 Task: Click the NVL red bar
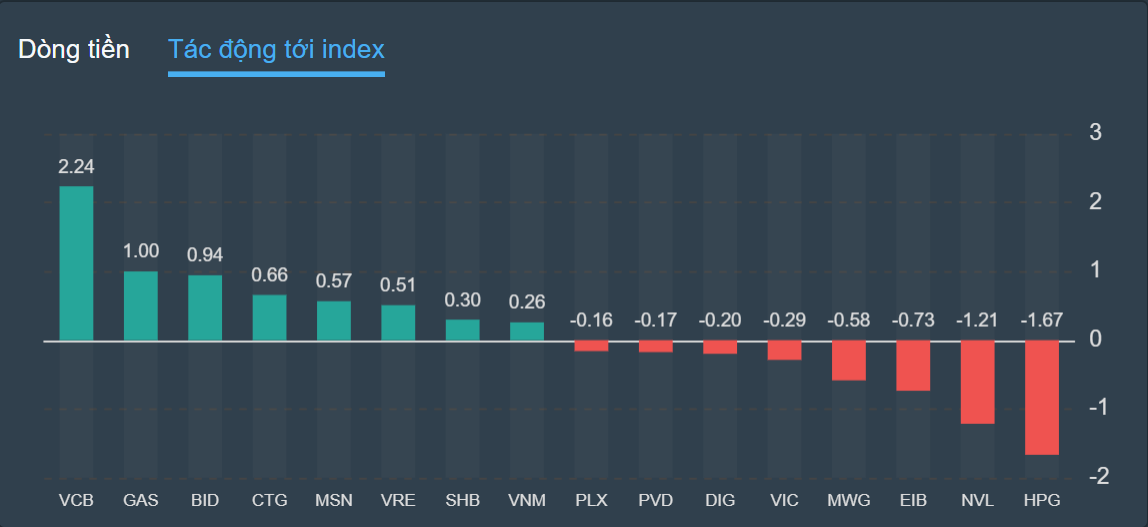[x=977, y=382]
